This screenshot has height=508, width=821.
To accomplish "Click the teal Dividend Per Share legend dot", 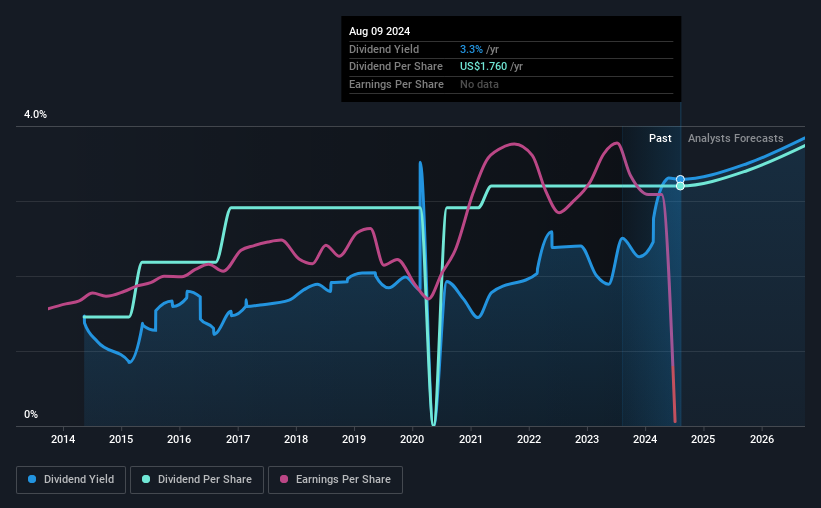I will coord(146,479).
